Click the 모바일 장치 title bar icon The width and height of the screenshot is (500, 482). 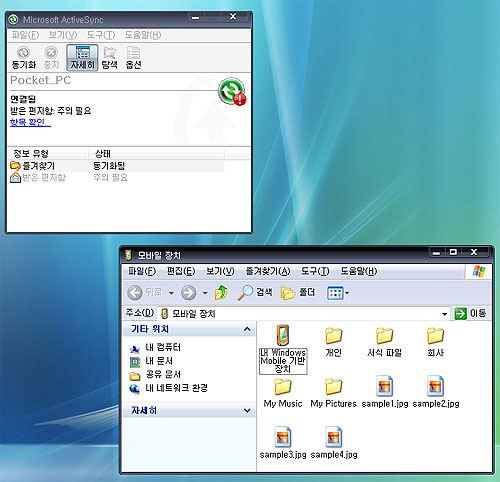coord(129,256)
